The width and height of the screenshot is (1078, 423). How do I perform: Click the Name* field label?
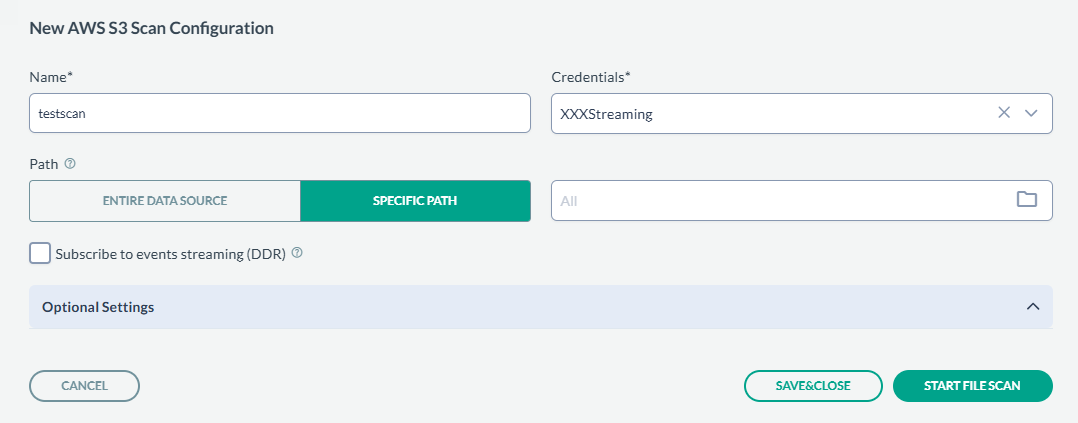pos(51,77)
